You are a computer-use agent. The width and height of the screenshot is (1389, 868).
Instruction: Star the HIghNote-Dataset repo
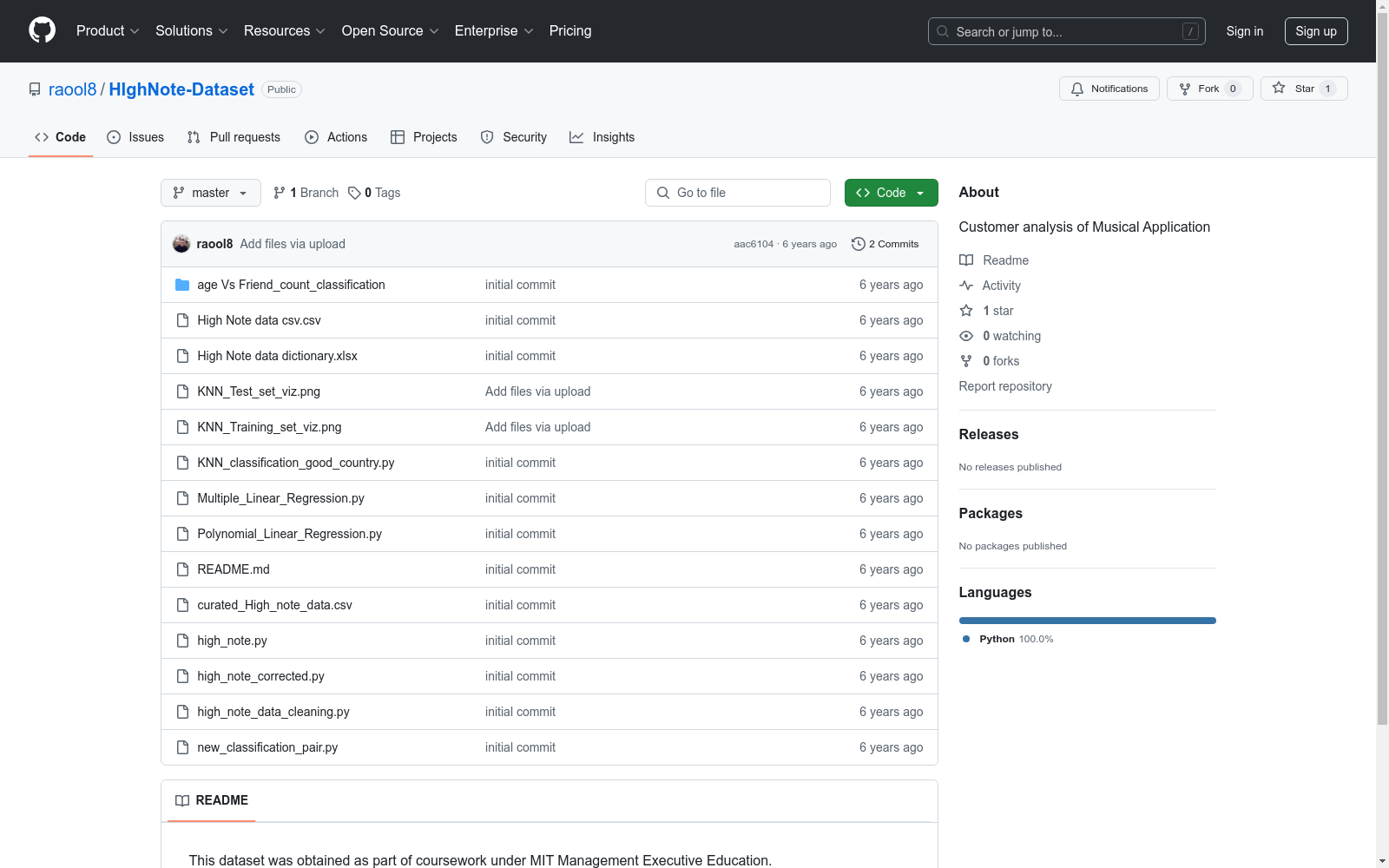[x=1303, y=89]
